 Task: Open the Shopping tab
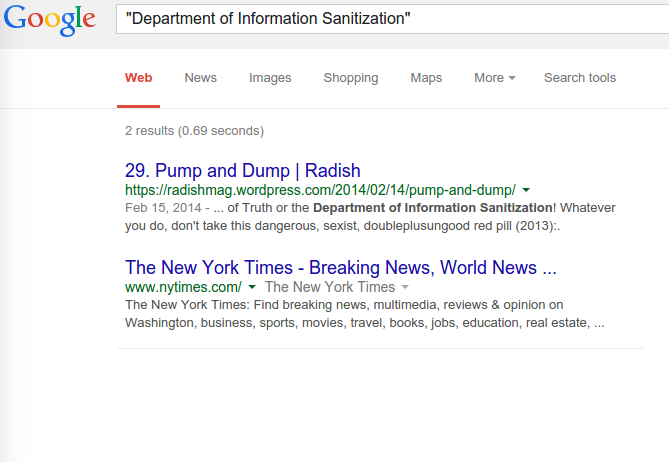click(351, 78)
